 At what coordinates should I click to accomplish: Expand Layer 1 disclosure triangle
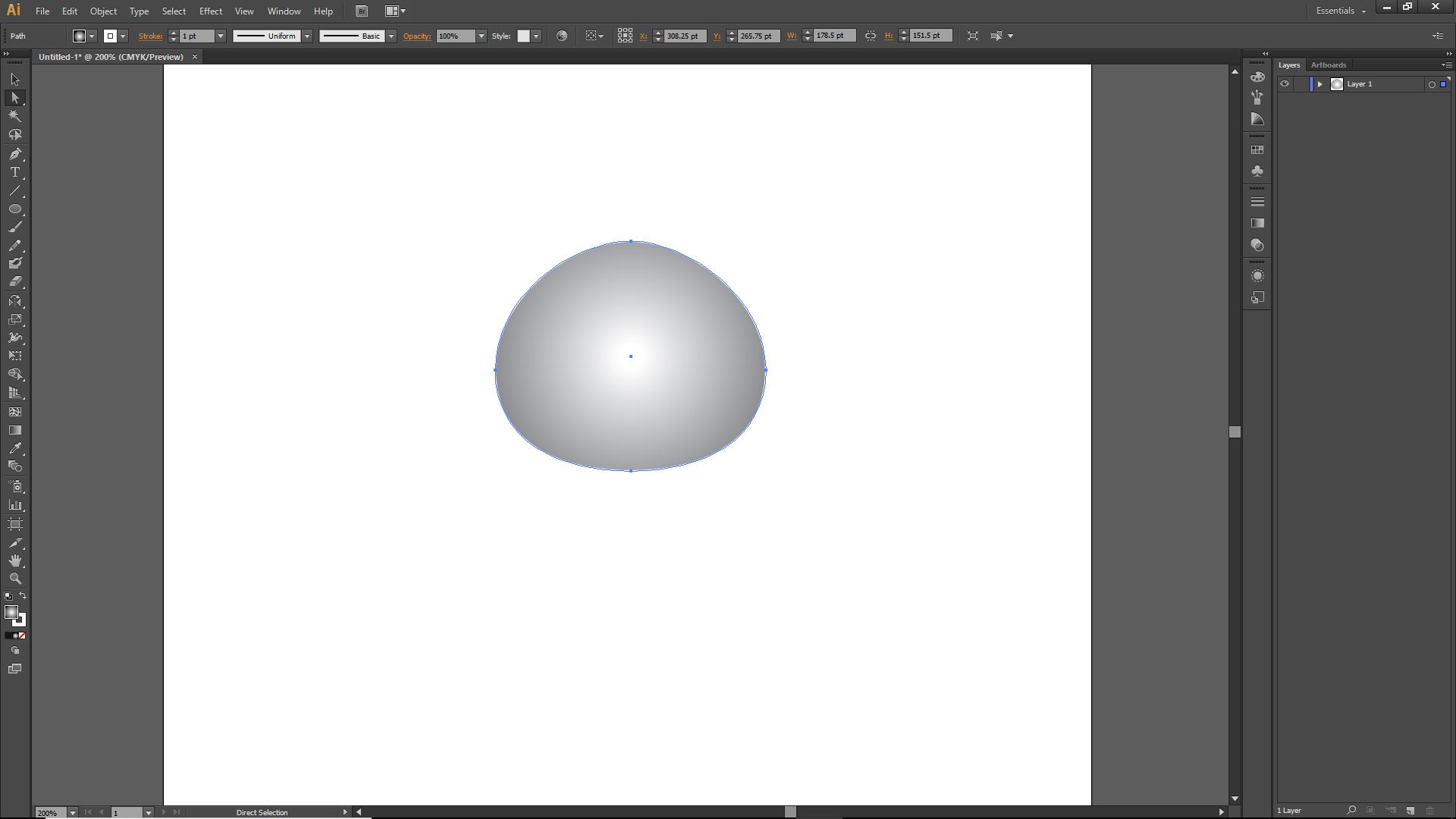[x=1319, y=84]
